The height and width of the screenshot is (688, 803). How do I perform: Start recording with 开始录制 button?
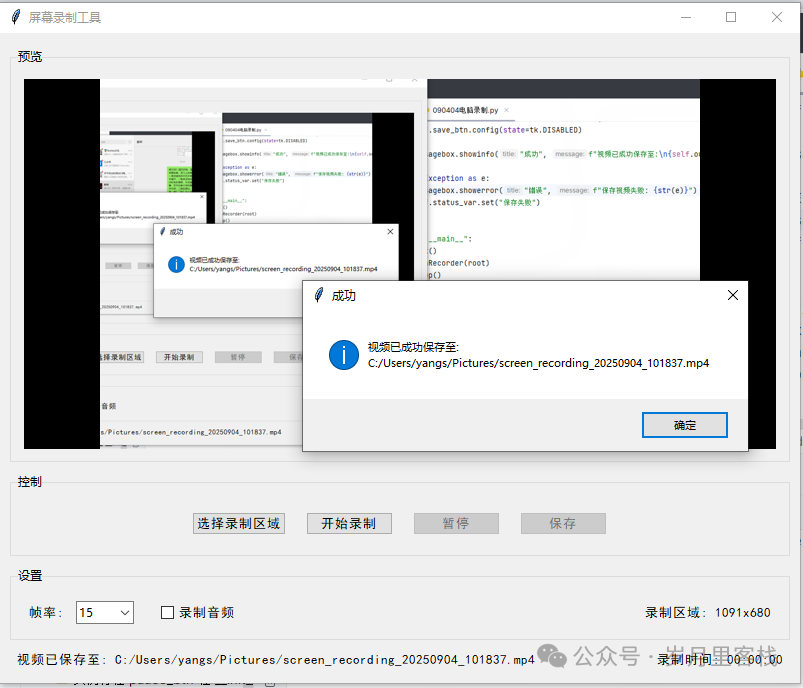click(x=349, y=524)
